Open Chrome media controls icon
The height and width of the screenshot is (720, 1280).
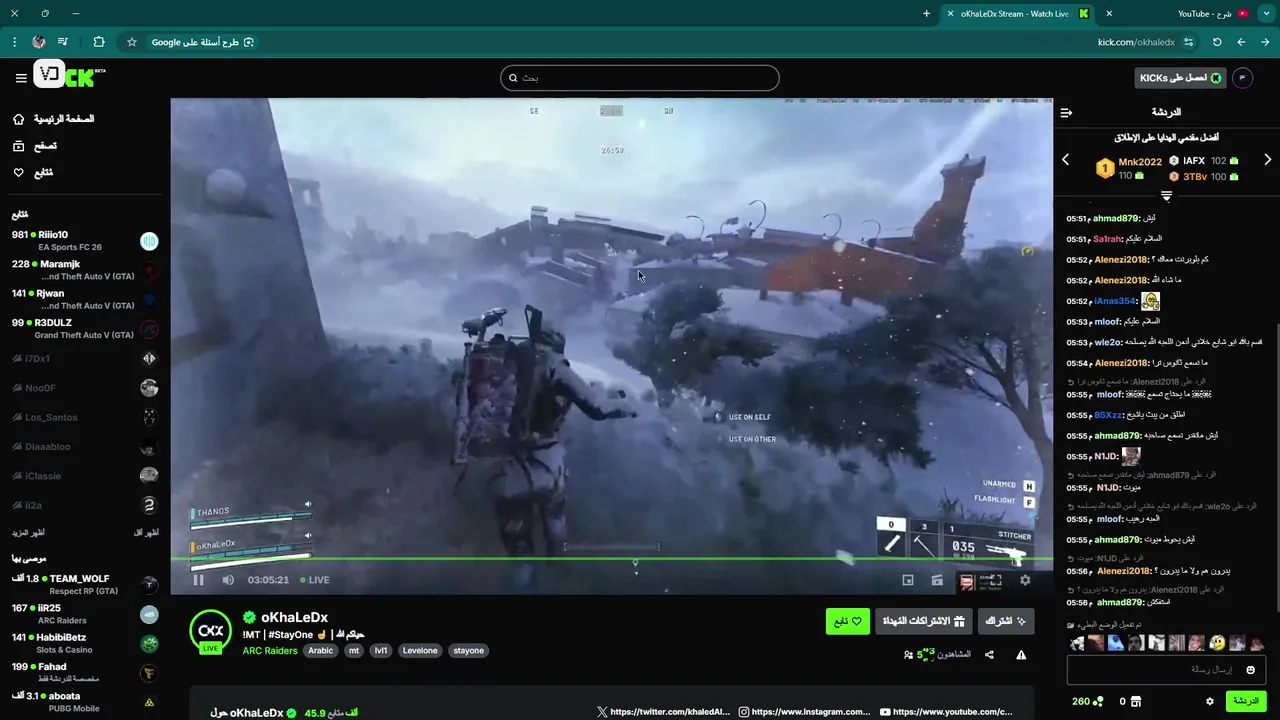pyautogui.click(x=63, y=42)
